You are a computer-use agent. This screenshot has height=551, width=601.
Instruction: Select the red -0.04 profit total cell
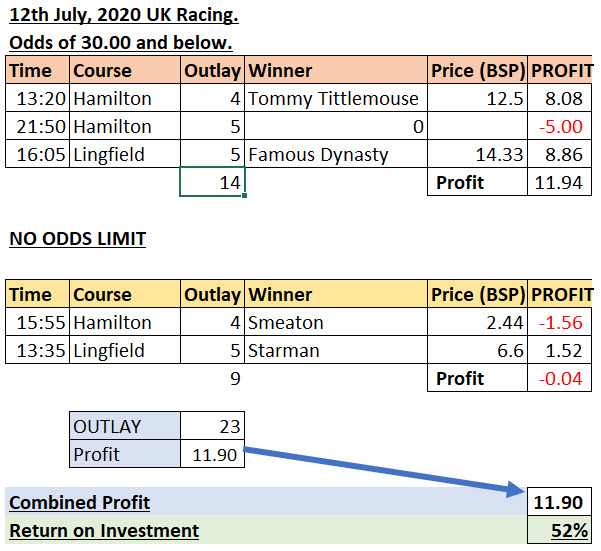click(561, 379)
